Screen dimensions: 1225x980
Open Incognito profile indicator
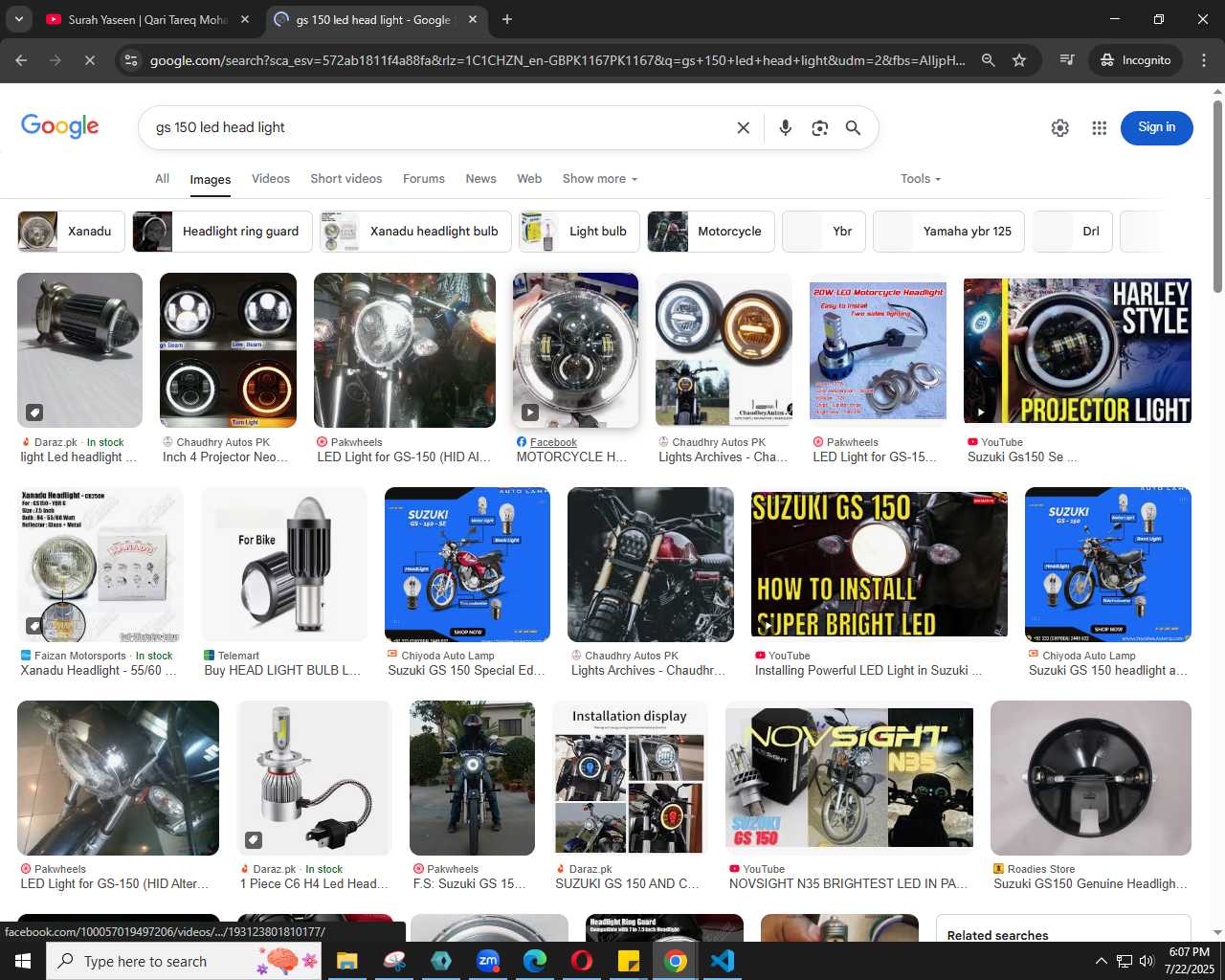pyautogui.click(x=1135, y=60)
